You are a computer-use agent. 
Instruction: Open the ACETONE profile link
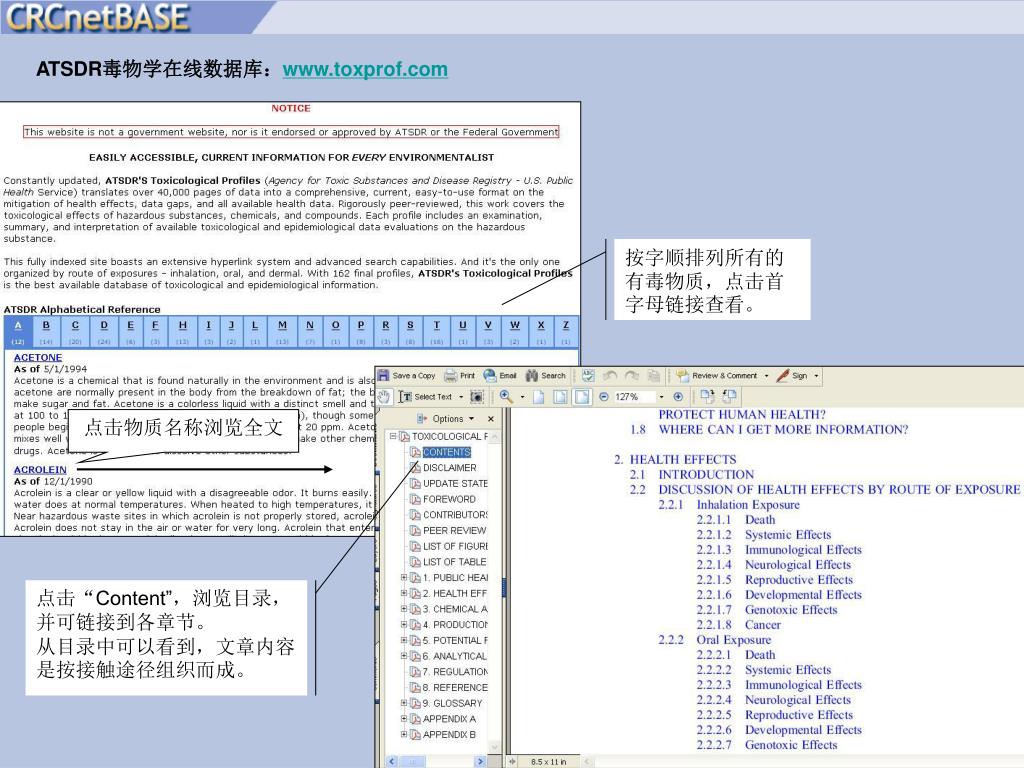tap(38, 357)
